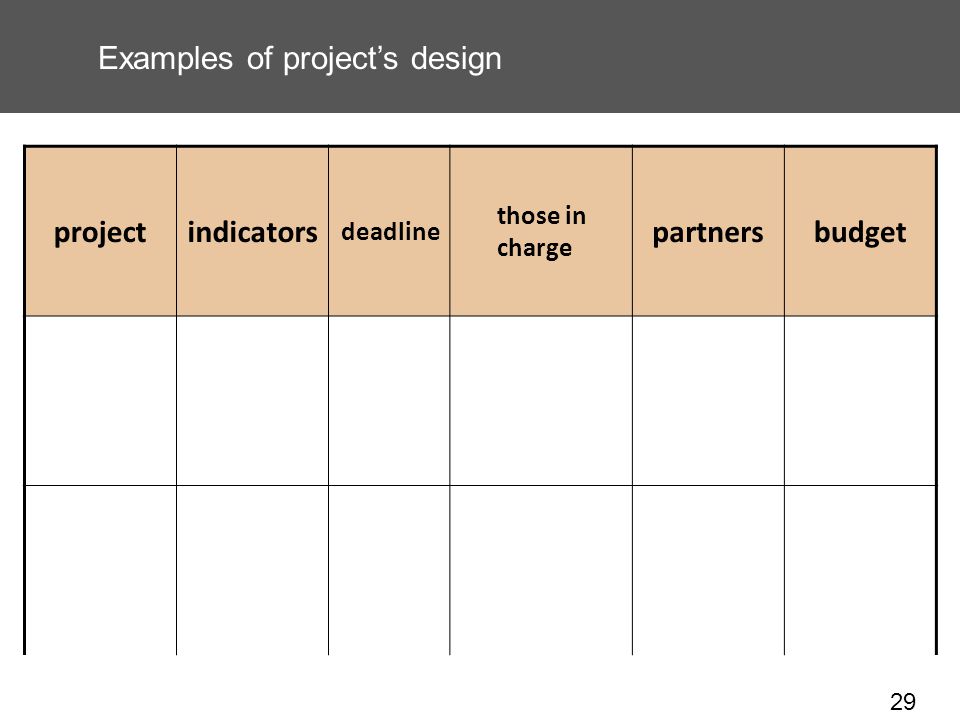Select the "budget" column header cell
This screenshot has height=720, width=960.
click(x=860, y=231)
